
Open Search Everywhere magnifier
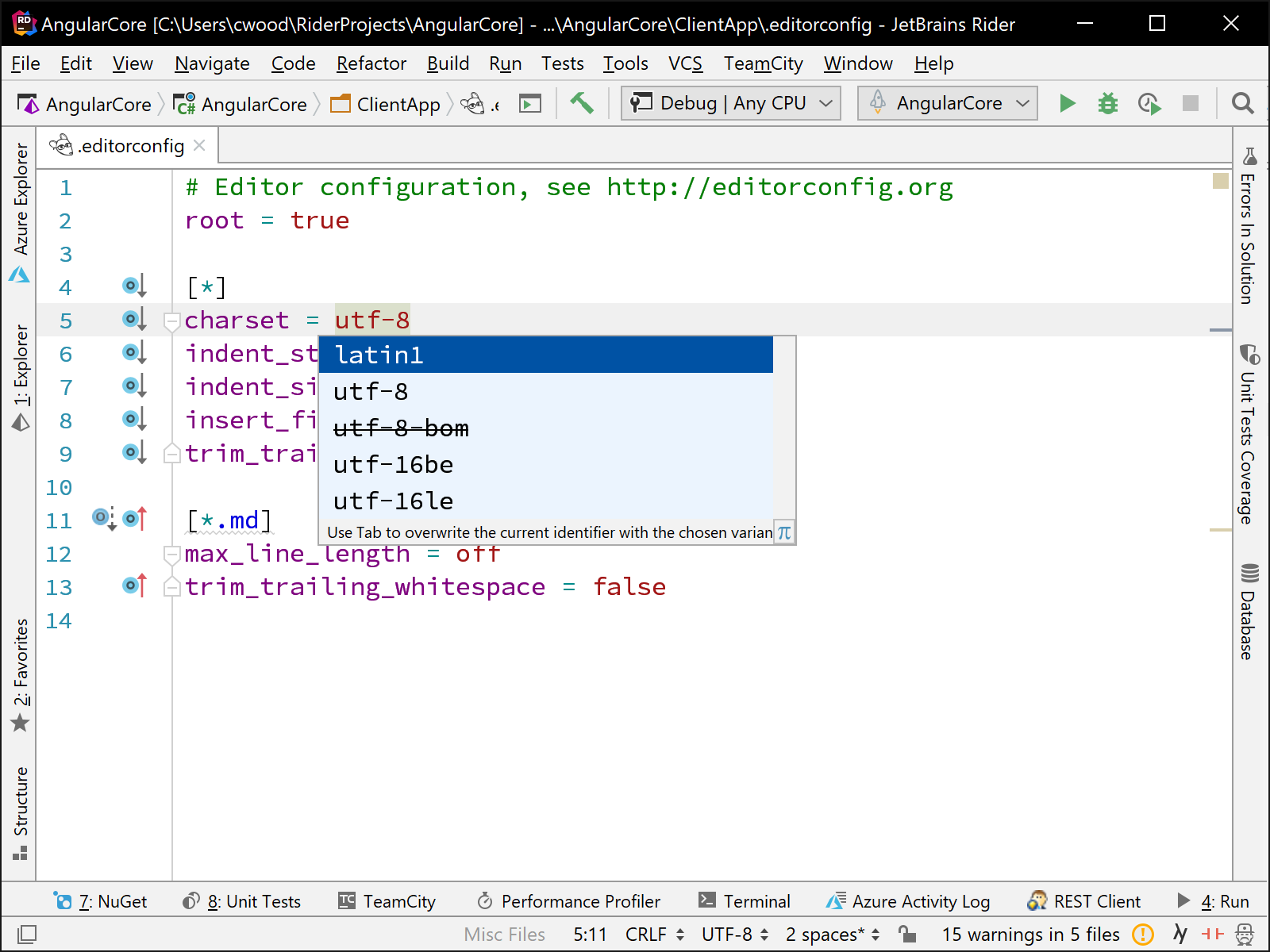[1242, 103]
